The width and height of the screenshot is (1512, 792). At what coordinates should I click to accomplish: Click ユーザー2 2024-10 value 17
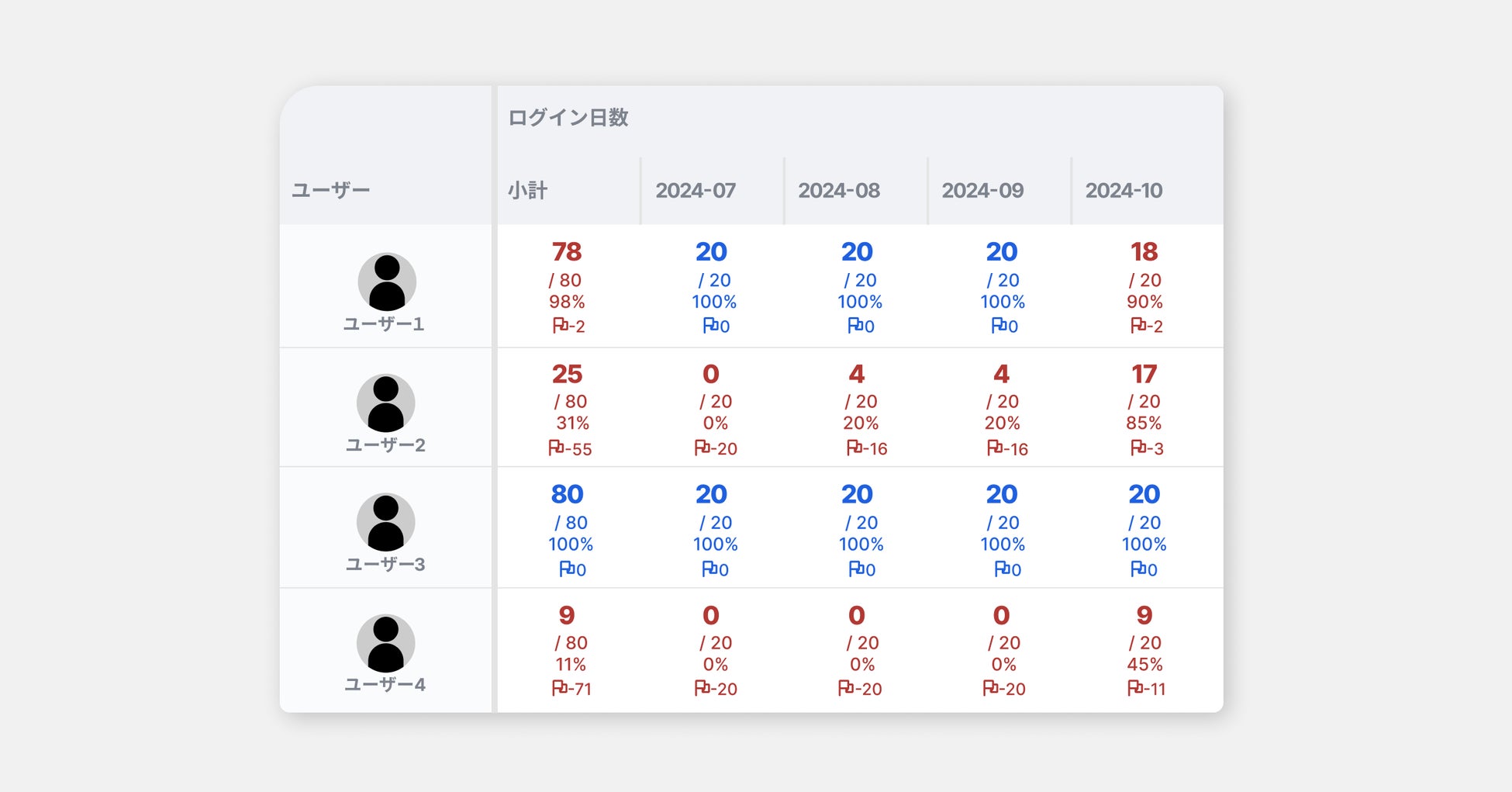coord(1144,375)
